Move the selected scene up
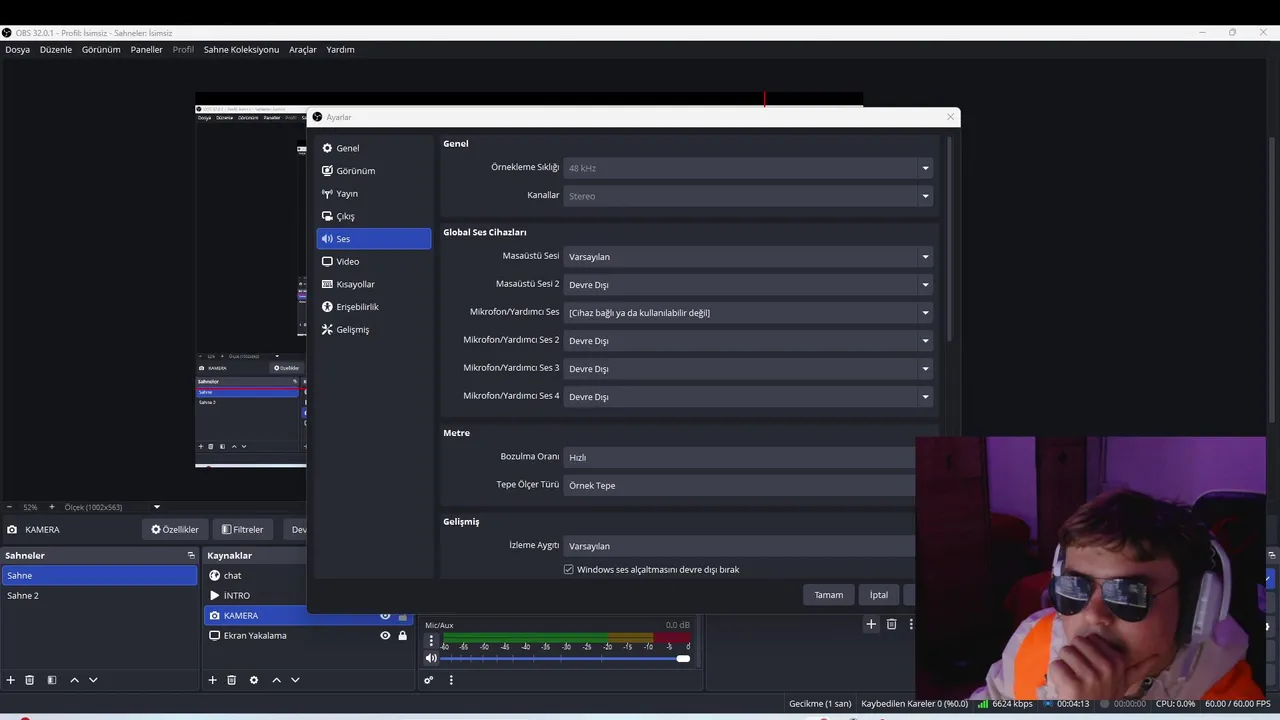The width and height of the screenshot is (1280, 720). pos(74,680)
